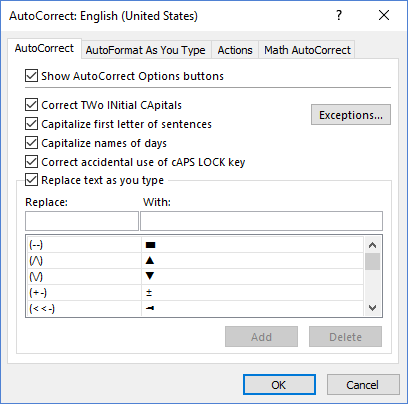Screen dimensions: 408x404
Task: Click the help question mark icon
Action: point(339,15)
